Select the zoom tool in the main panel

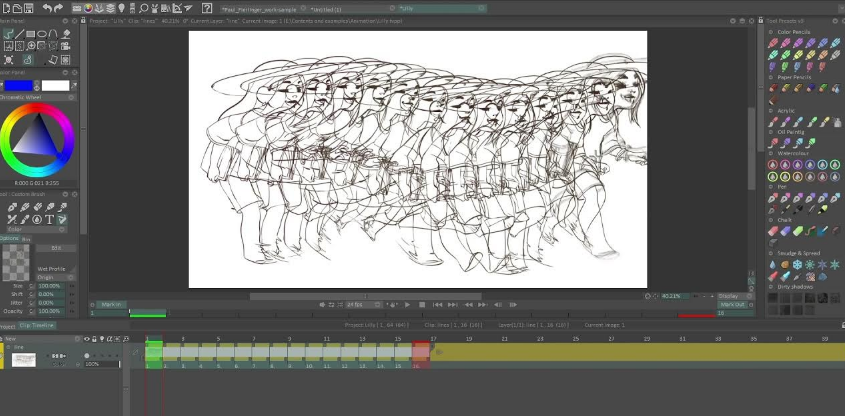point(31,46)
